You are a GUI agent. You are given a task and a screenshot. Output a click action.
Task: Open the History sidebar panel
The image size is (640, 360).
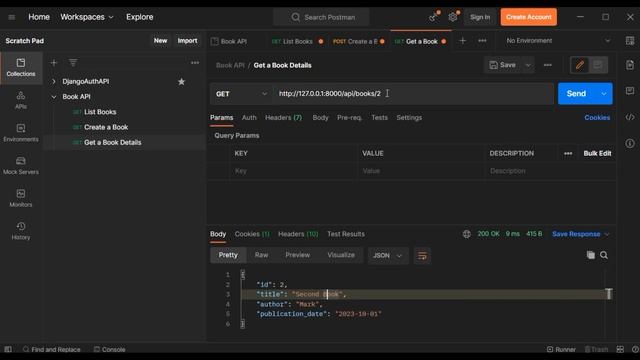(x=21, y=231)
